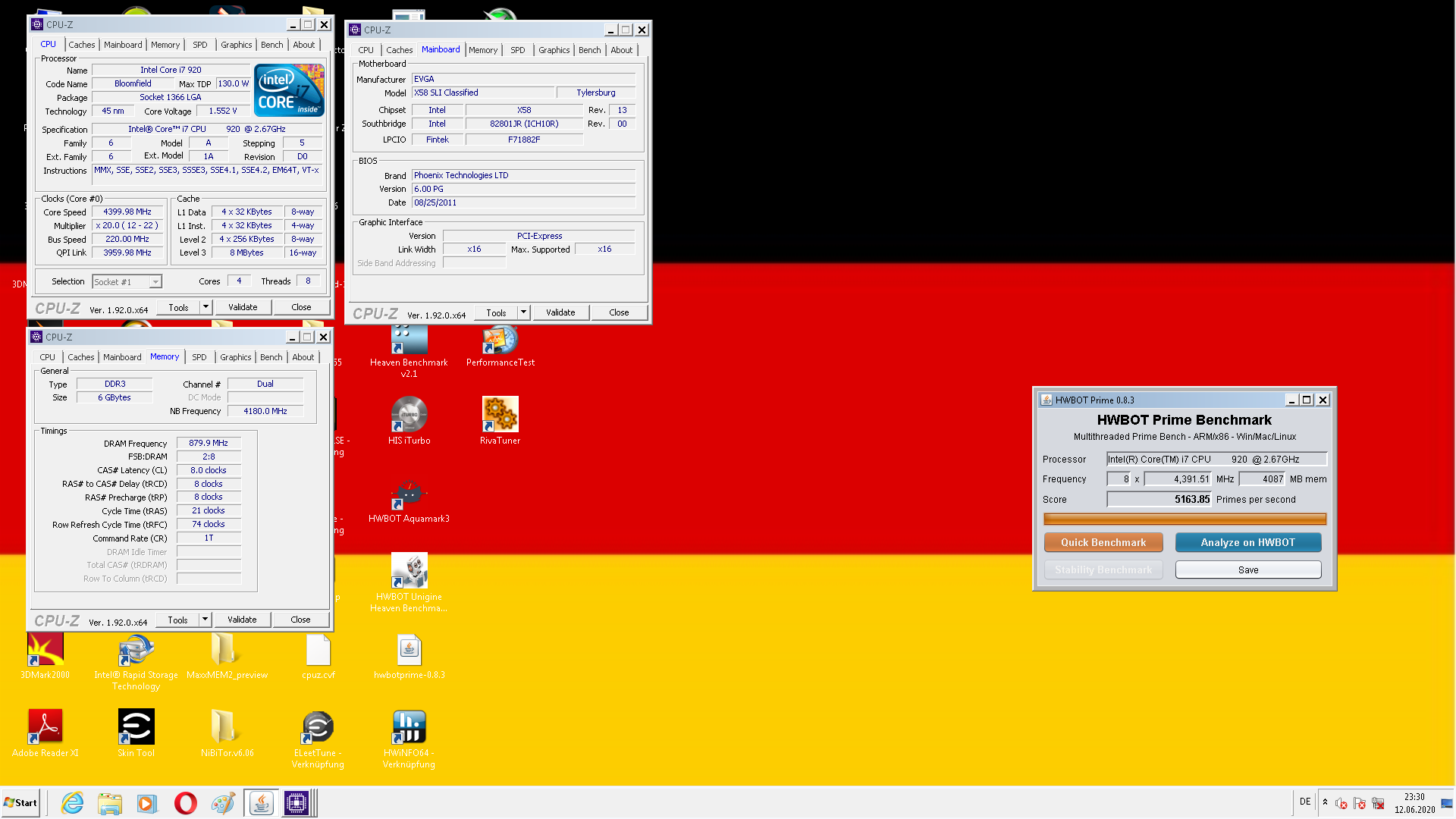Launch HWBOT Unigine Heaven Benchmark shortcut
The image size is (1456, 819).
tap(409, 582)
